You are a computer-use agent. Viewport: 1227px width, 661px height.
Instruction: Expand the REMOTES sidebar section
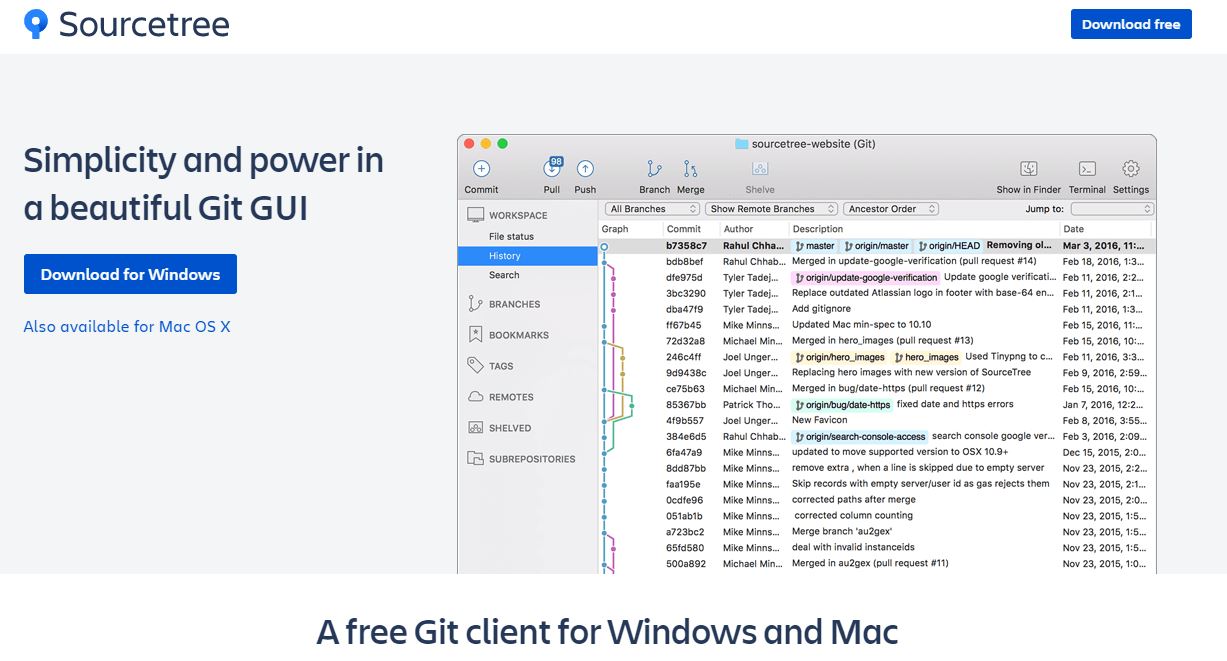click(x=511, y=397)
